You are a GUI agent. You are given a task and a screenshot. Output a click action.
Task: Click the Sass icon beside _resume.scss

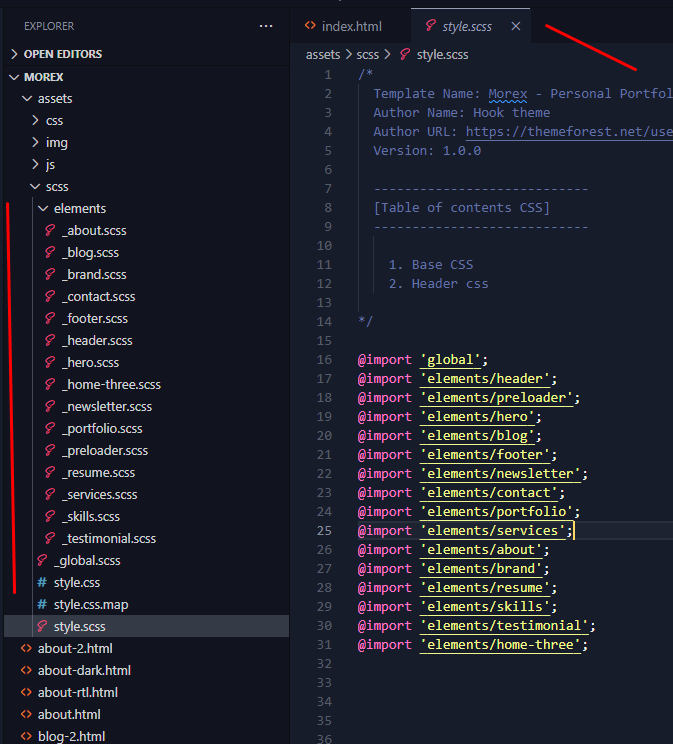point(50,472)
